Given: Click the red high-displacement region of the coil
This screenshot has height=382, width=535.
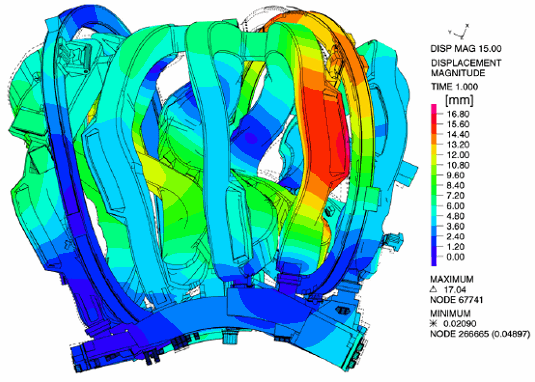Looking at the screenshot, I should (322, 136).
